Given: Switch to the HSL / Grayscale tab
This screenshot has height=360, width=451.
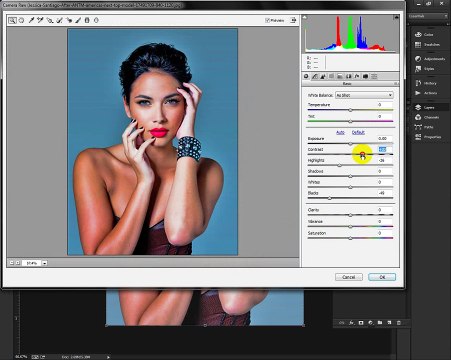Looking at the screenshot, I should (x=332, y=76).
